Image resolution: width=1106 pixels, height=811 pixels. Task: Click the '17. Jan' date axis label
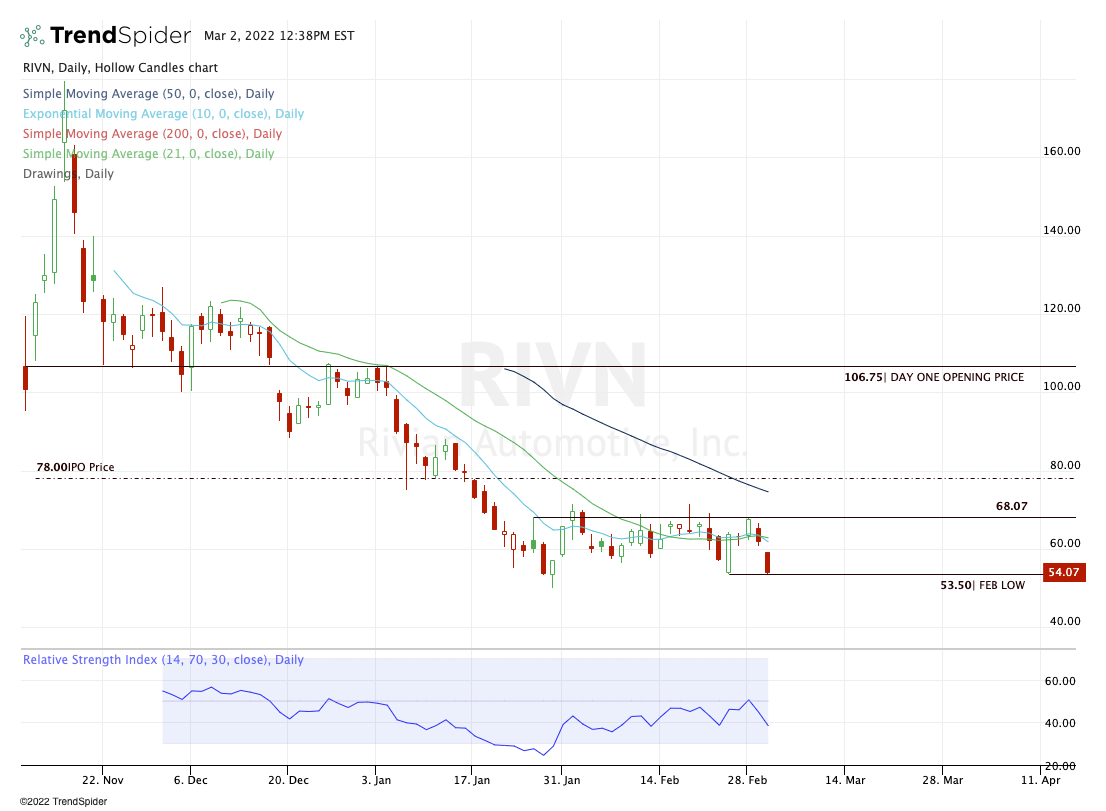click(472, 780)
